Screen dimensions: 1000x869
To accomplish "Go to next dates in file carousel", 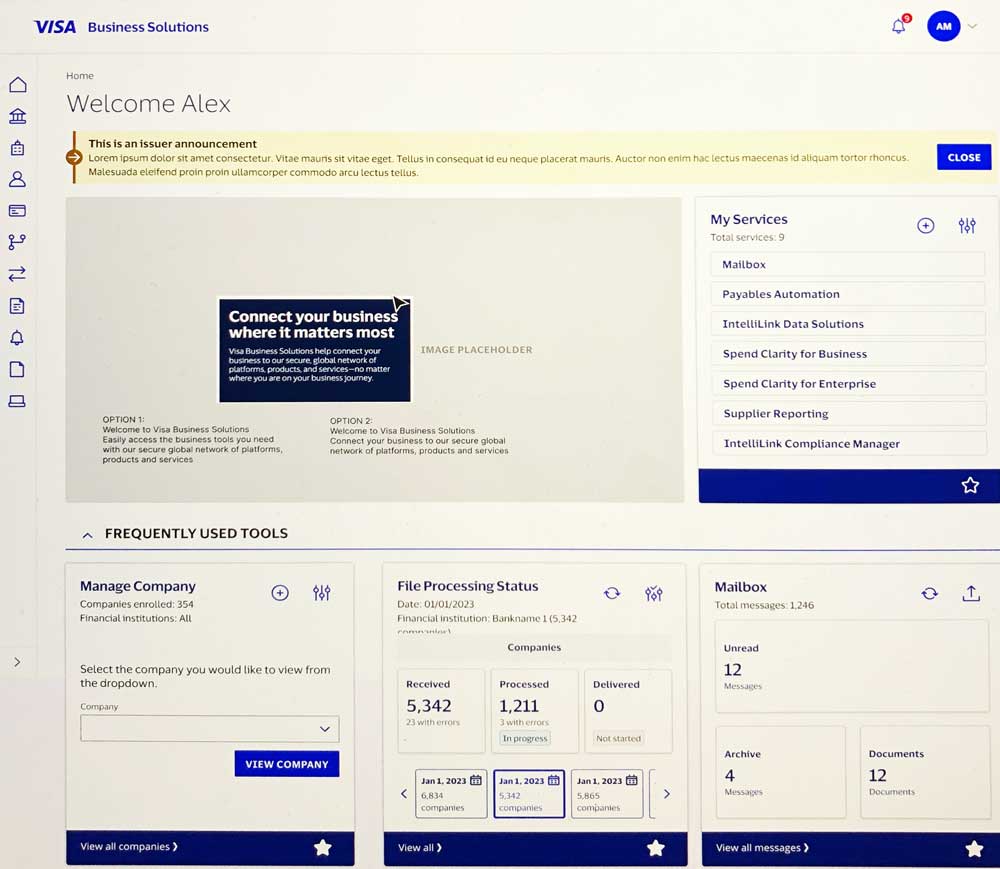I will click(666, 794).
